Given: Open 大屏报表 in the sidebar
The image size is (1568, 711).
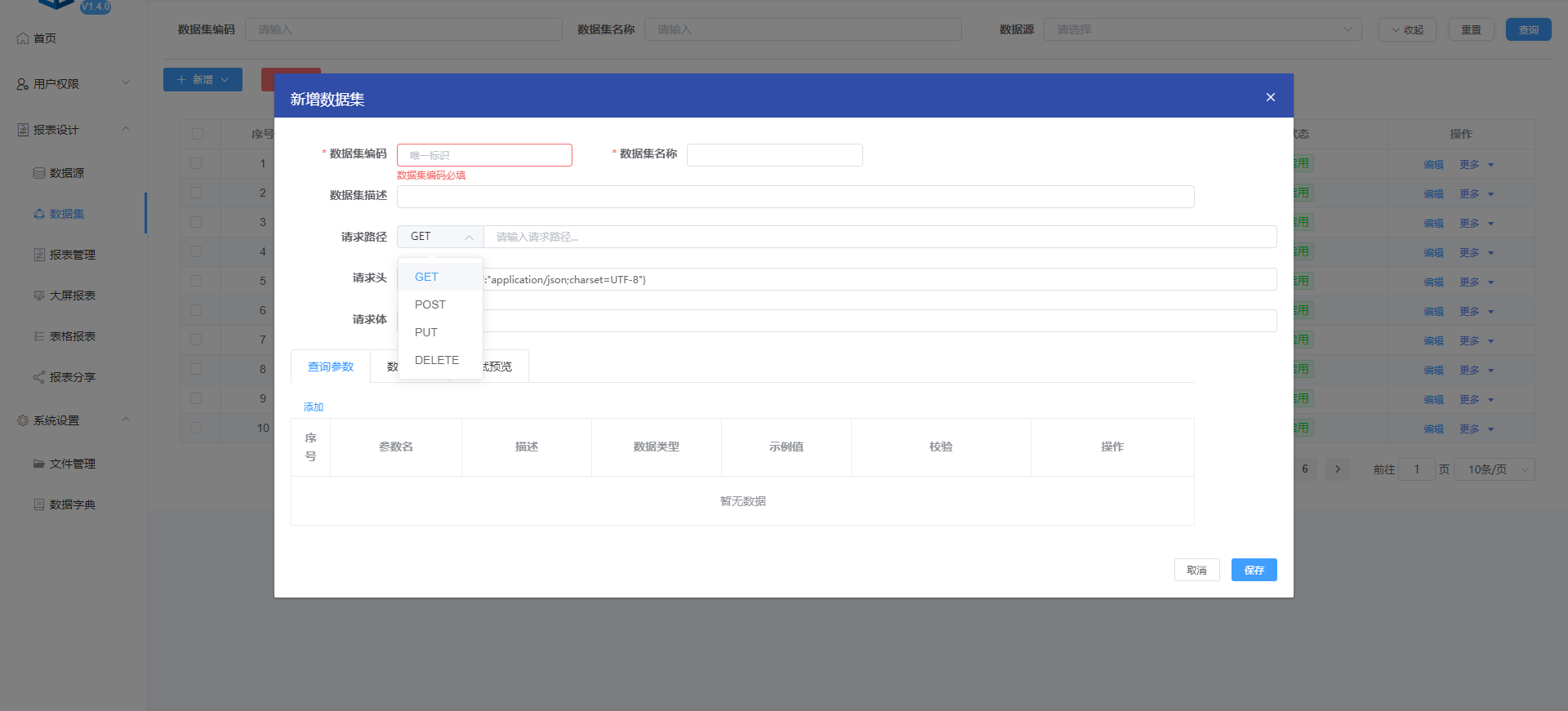Looking at the screenshot, I should click(72, 296).
